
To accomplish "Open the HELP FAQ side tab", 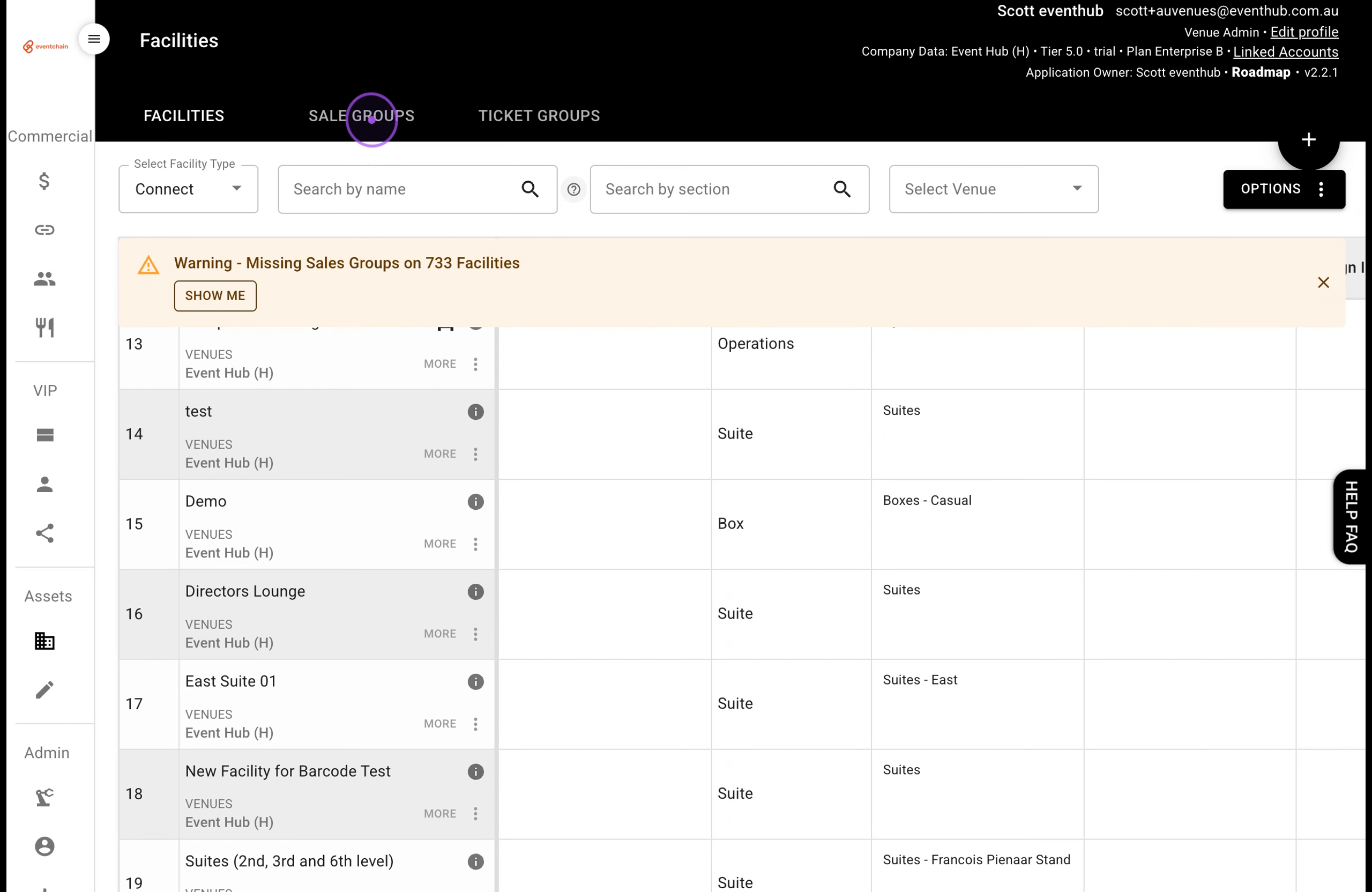I will tap(1351, 517).
